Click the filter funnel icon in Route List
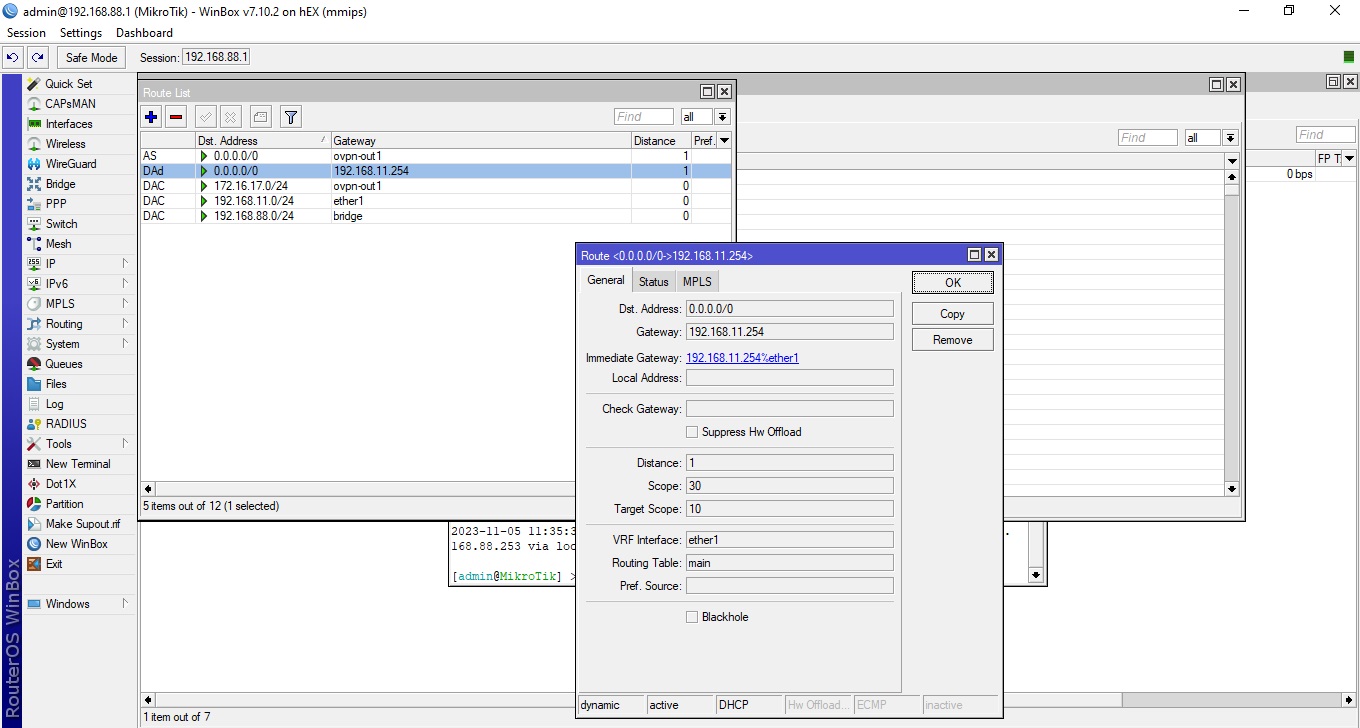 point(290,117)
